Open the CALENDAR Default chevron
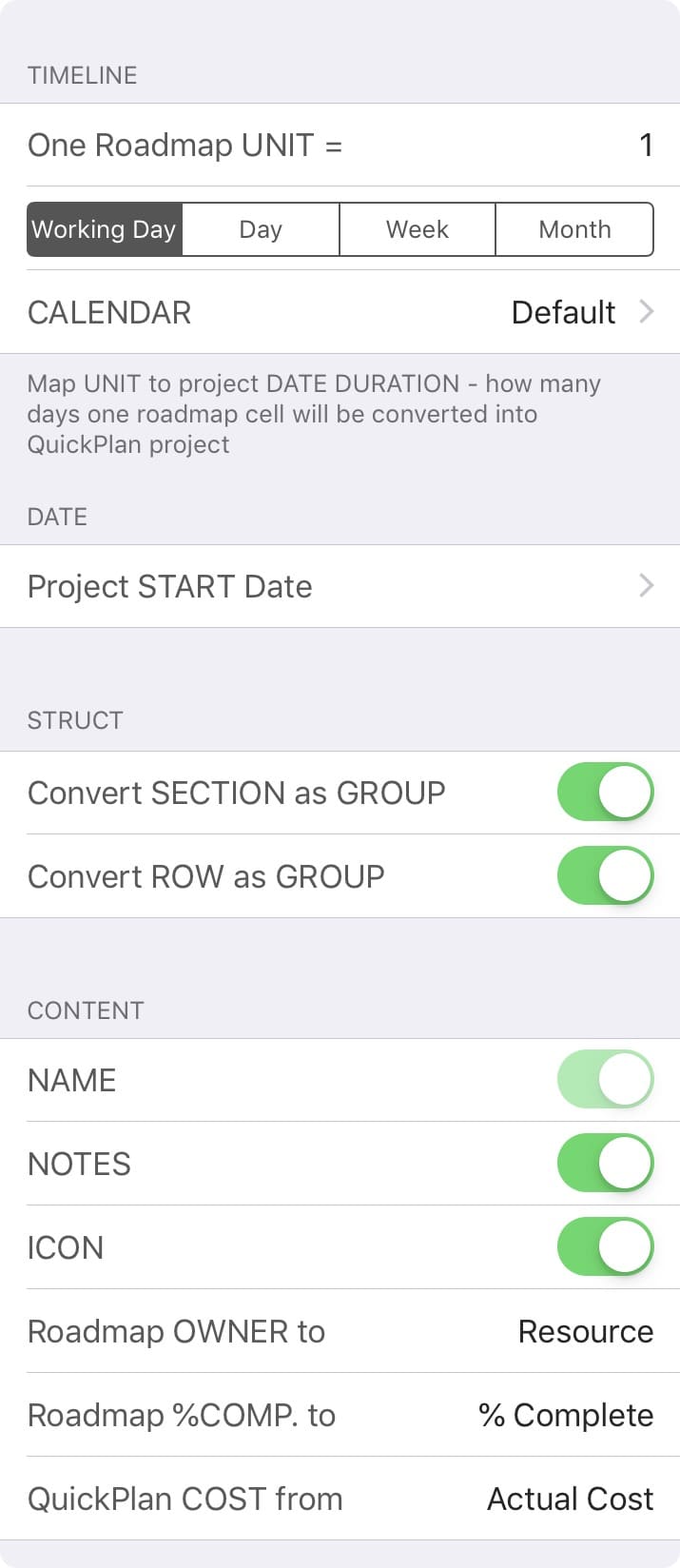This screenshot has width=680, height=1568. point(647,312)
